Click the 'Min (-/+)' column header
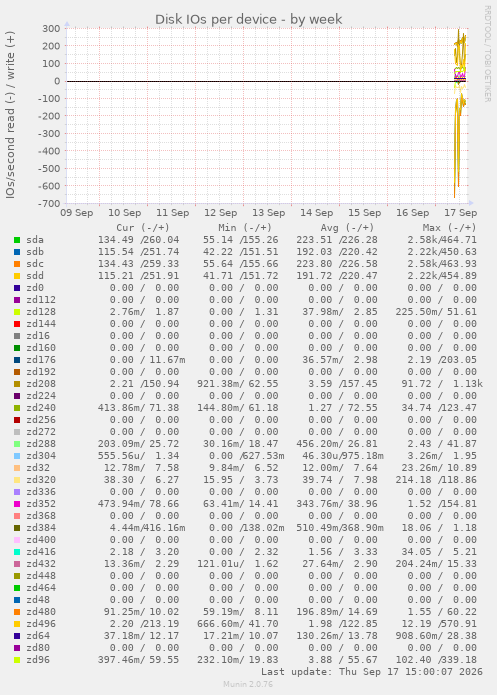Image resolution: width=497 pixels, height=695 pixels. point(245,227)
